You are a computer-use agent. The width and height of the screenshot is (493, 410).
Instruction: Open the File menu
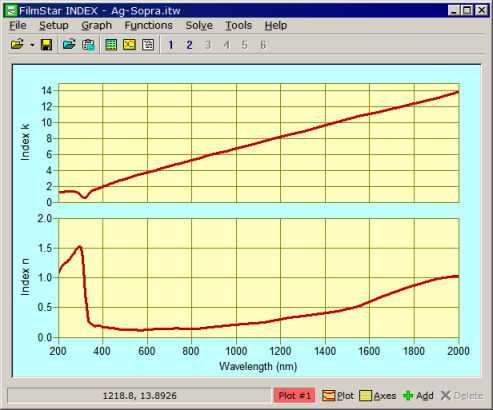click(18, 25)
